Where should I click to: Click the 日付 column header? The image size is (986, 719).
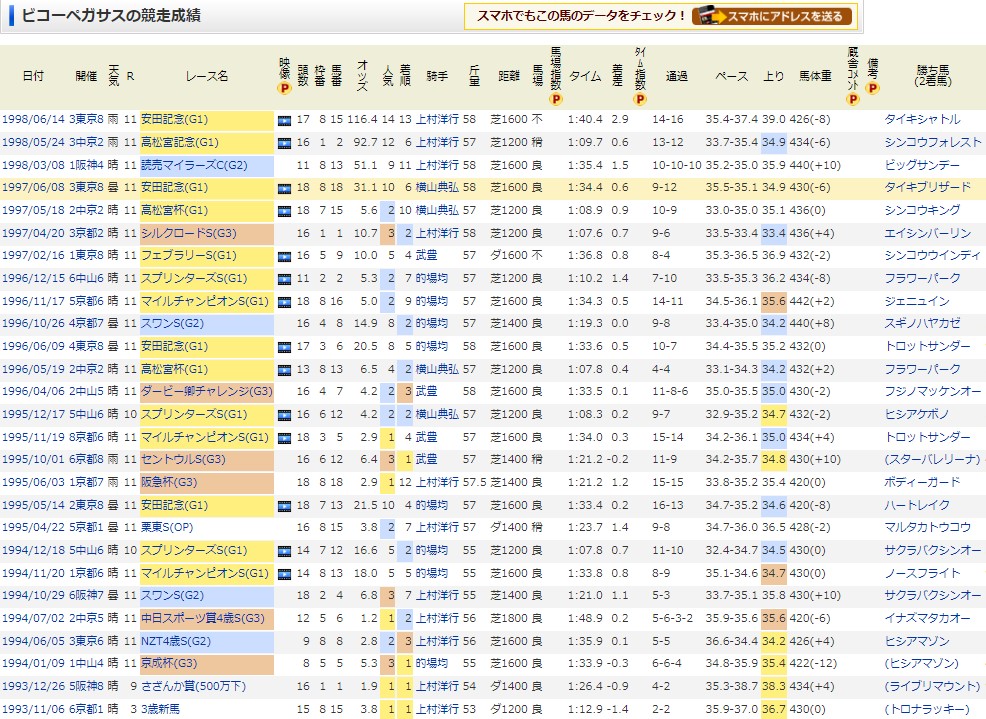click(33, 76)
